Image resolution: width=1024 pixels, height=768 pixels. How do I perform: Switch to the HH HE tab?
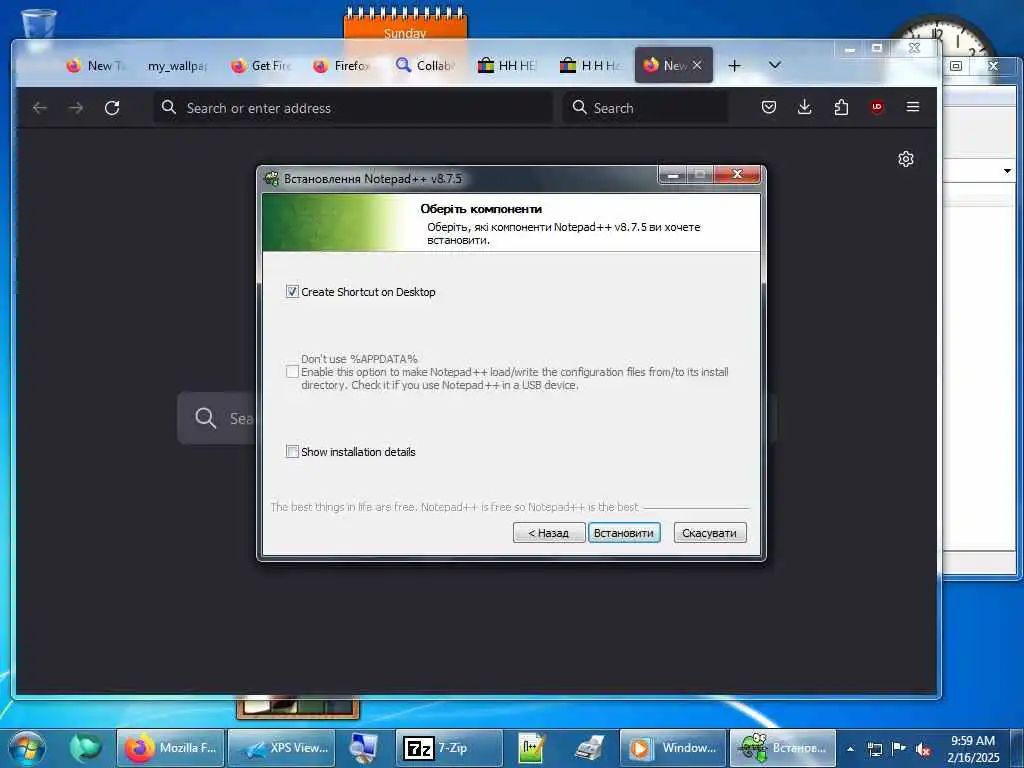click(508, 65)
